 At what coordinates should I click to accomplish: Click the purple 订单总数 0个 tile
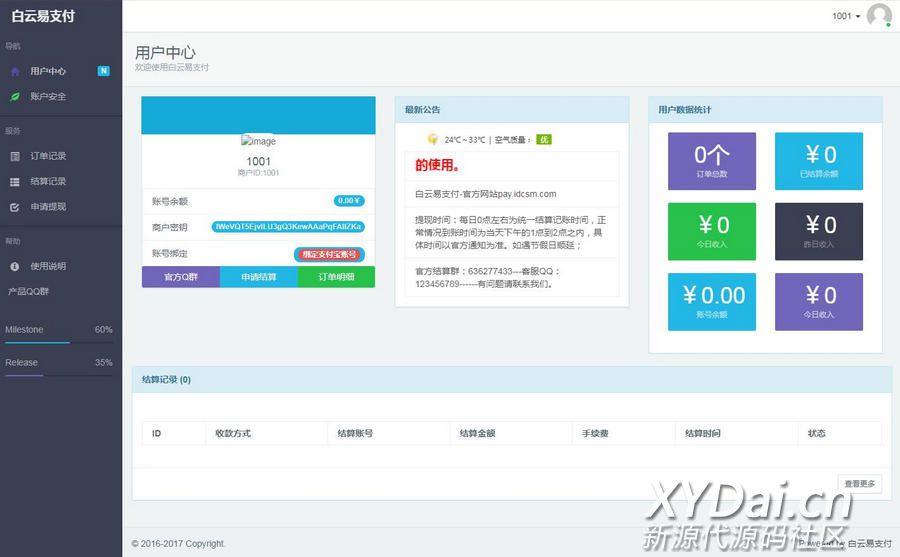[712, 161]
